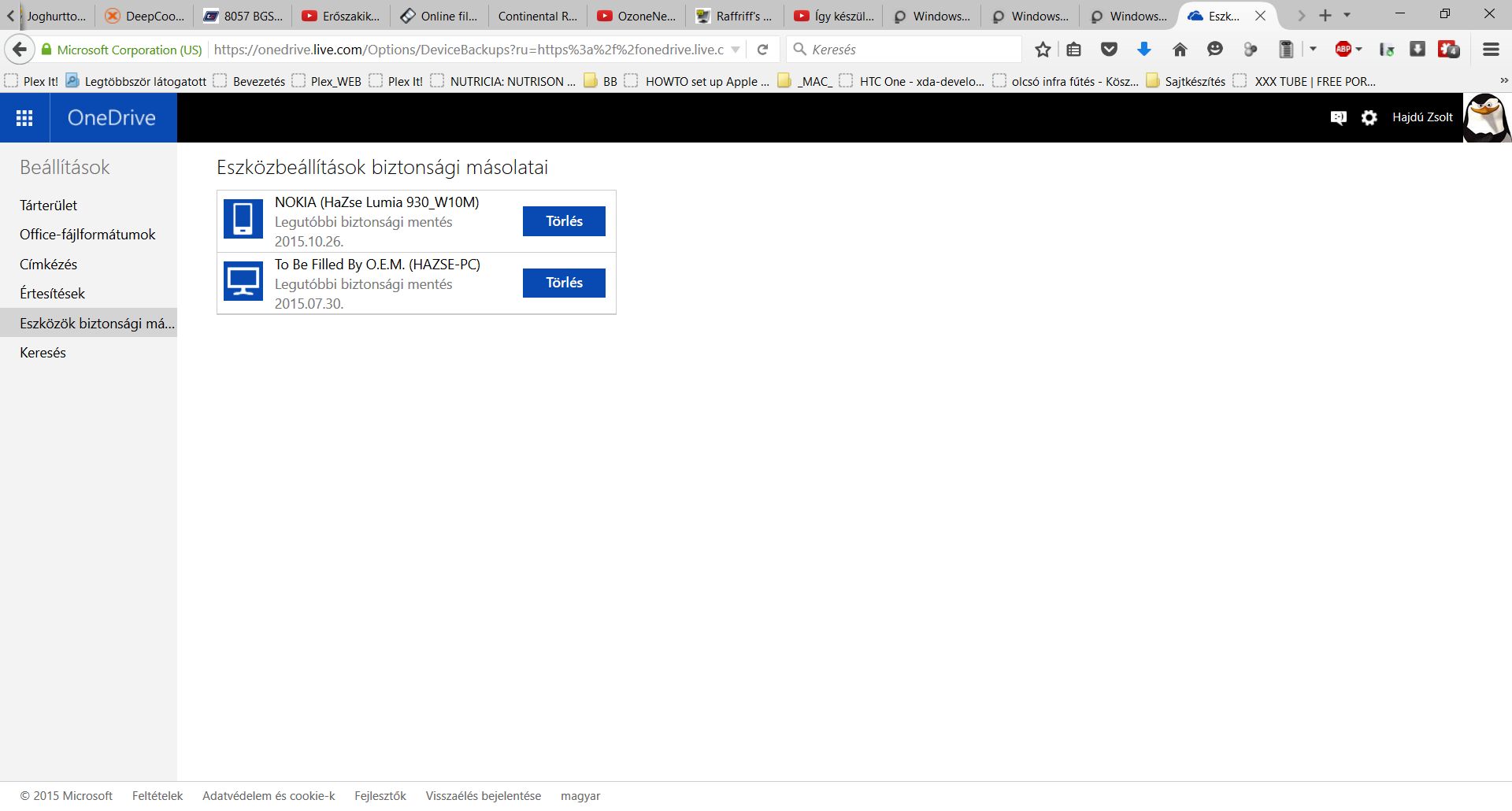Viewport: 1512px width, 811px height.
Task: Open the list all tabs dropdown
Action: (x=1347, y=16)
